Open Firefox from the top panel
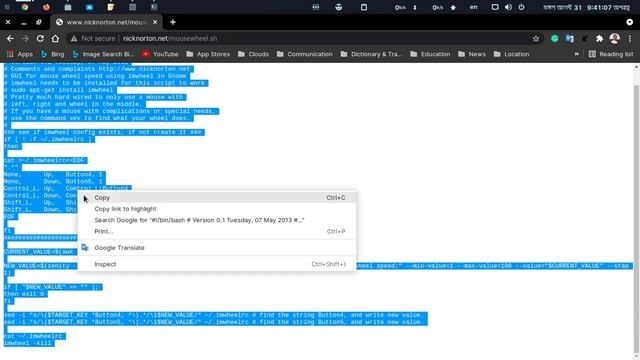 (46, 7)
